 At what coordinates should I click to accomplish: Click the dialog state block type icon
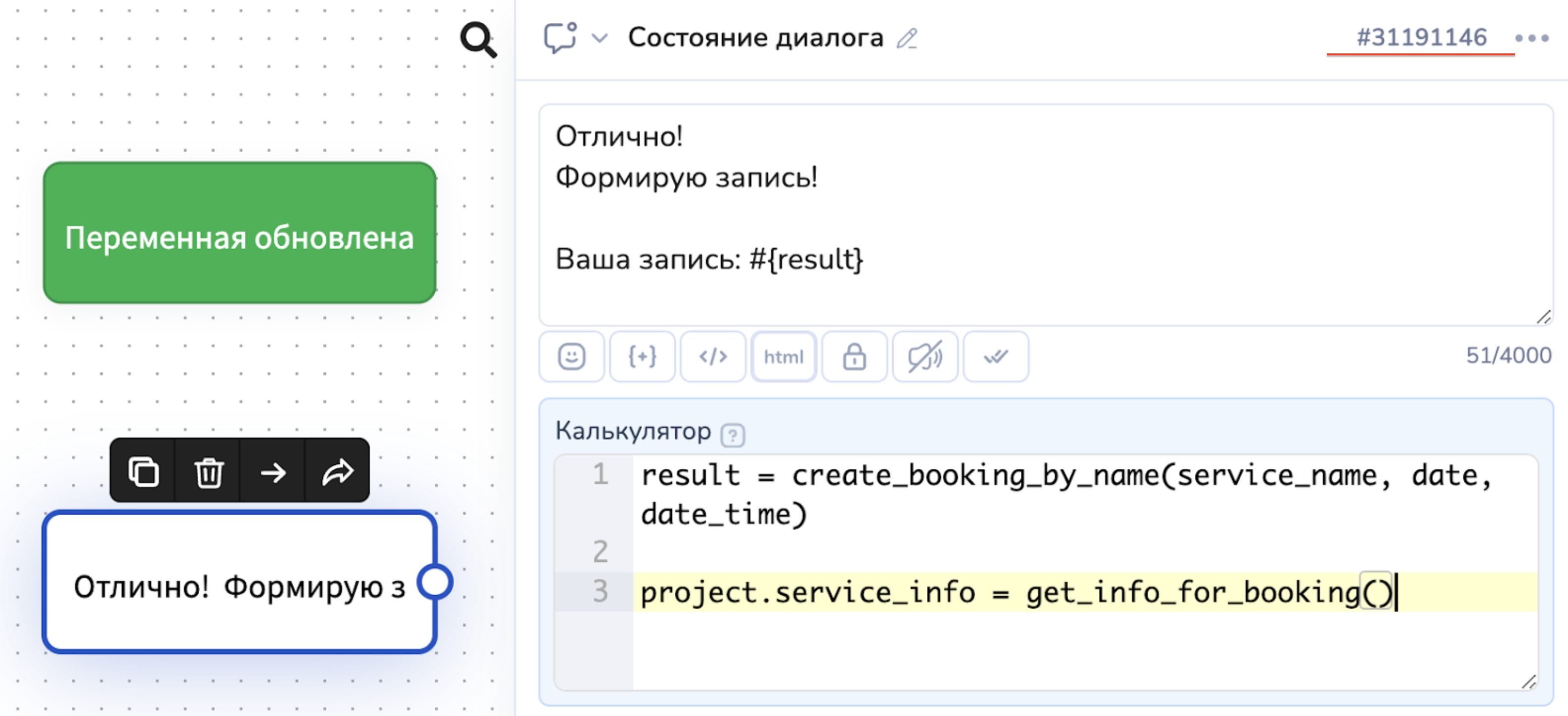point(560,38)
